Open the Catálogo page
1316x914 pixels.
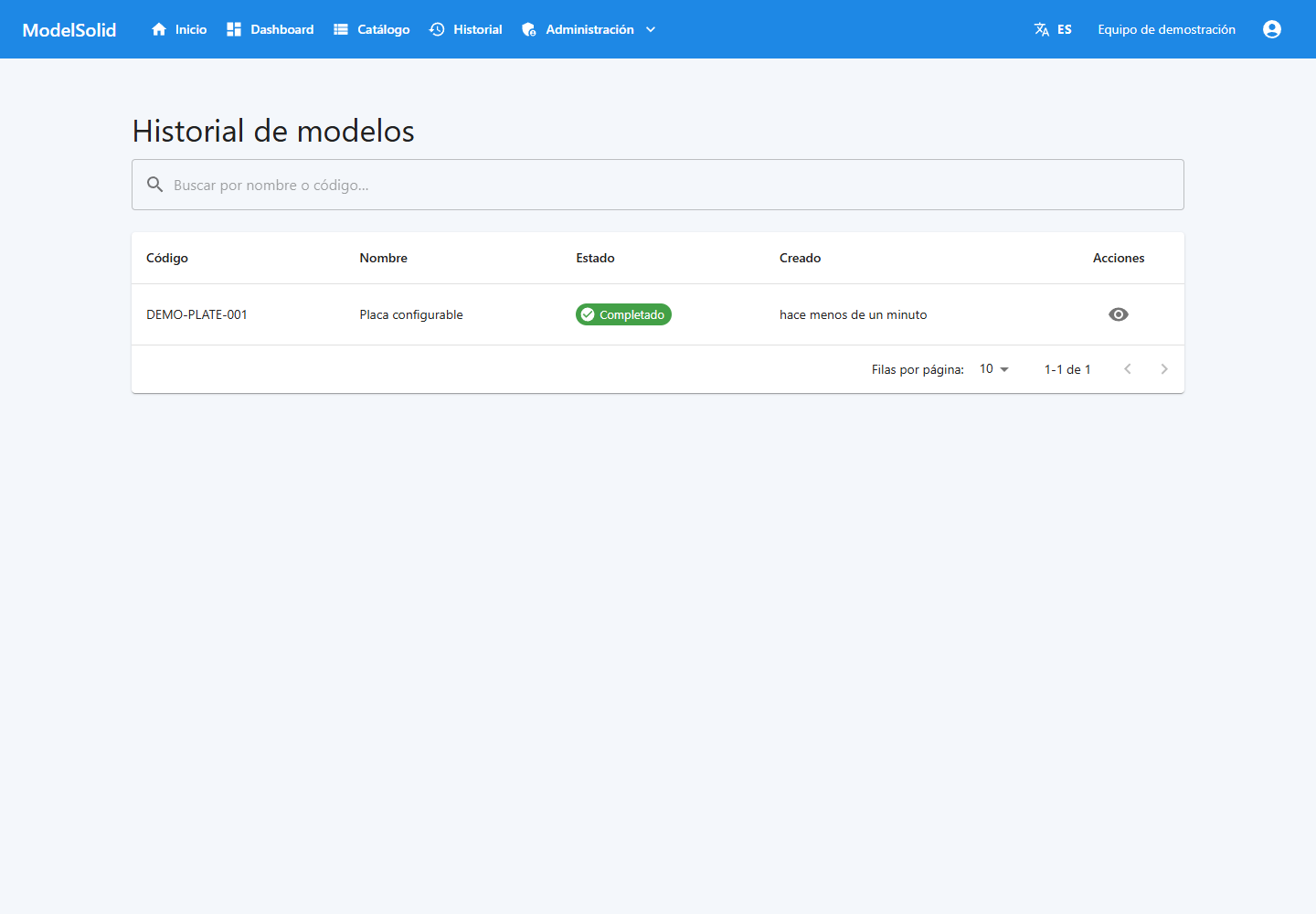[371, 29]
